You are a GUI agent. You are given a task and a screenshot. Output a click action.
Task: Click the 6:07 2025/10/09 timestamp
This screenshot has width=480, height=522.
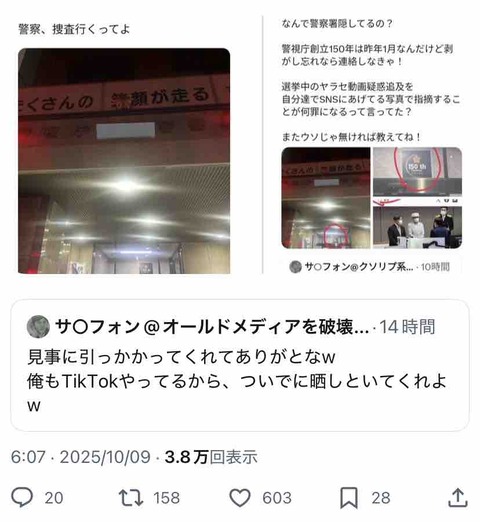click(80, 457)
